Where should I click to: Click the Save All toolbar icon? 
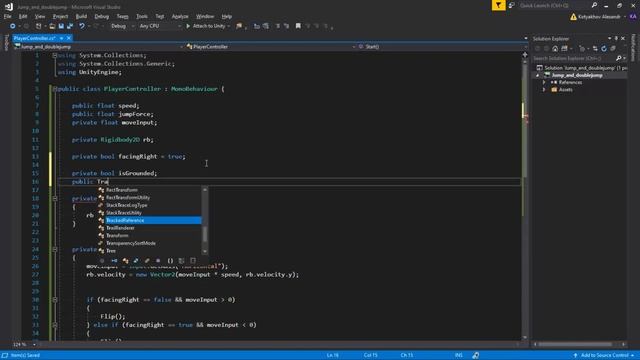[x=70, y=26]
